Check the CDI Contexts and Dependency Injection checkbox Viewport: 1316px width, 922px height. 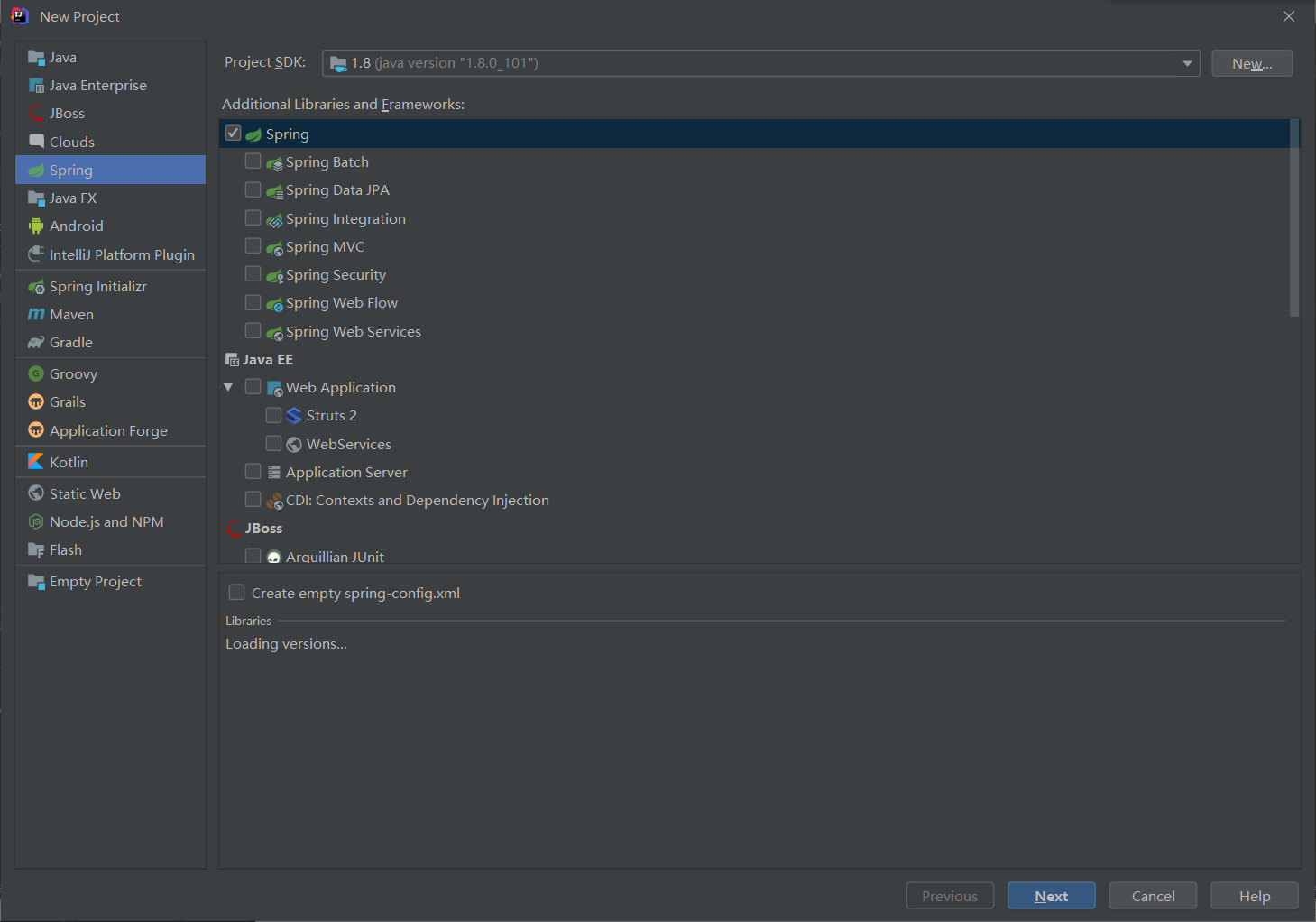coord(253,500)
